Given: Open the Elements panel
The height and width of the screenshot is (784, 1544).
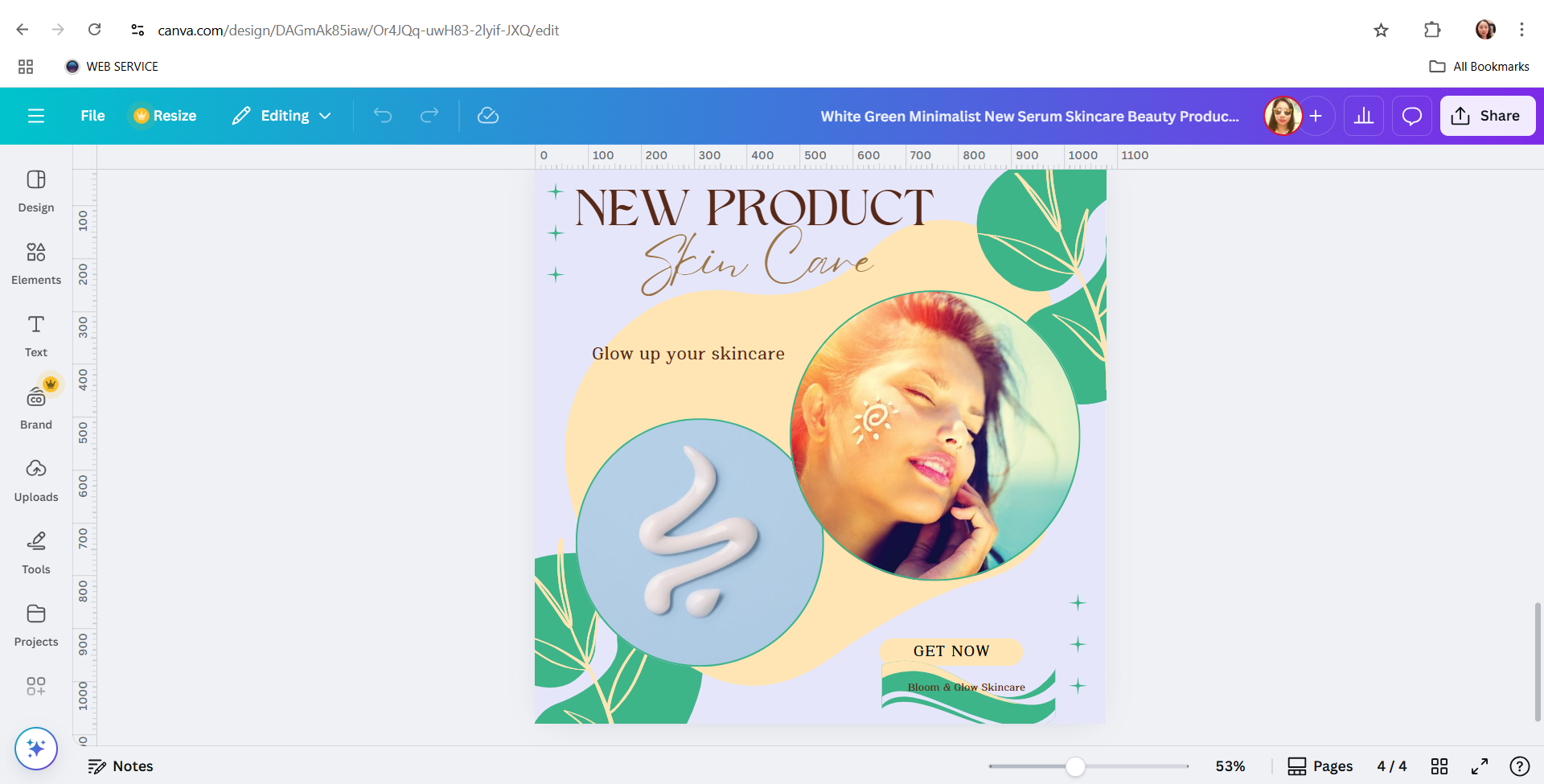Looking at the screenshot, I should 36,264.
